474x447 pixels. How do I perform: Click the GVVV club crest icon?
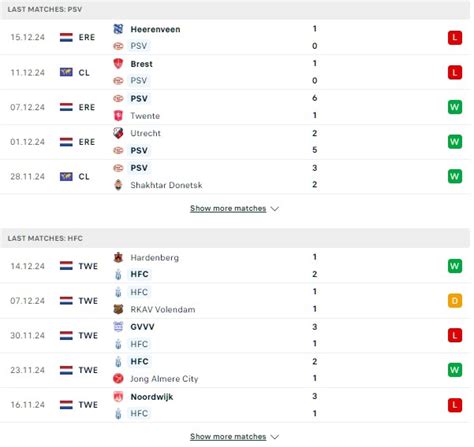pos(118,327)
